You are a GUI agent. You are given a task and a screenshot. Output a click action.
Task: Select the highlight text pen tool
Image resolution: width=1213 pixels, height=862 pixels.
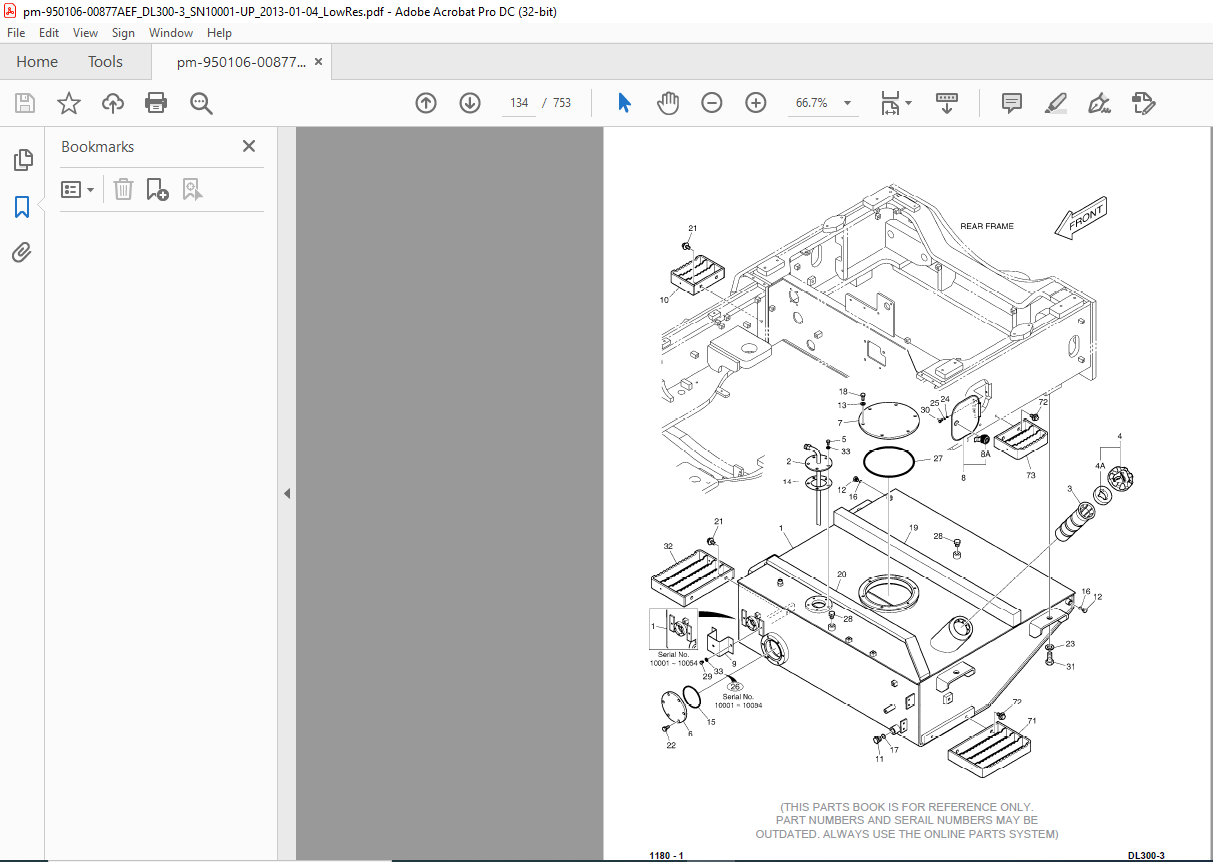point(1056,103)
